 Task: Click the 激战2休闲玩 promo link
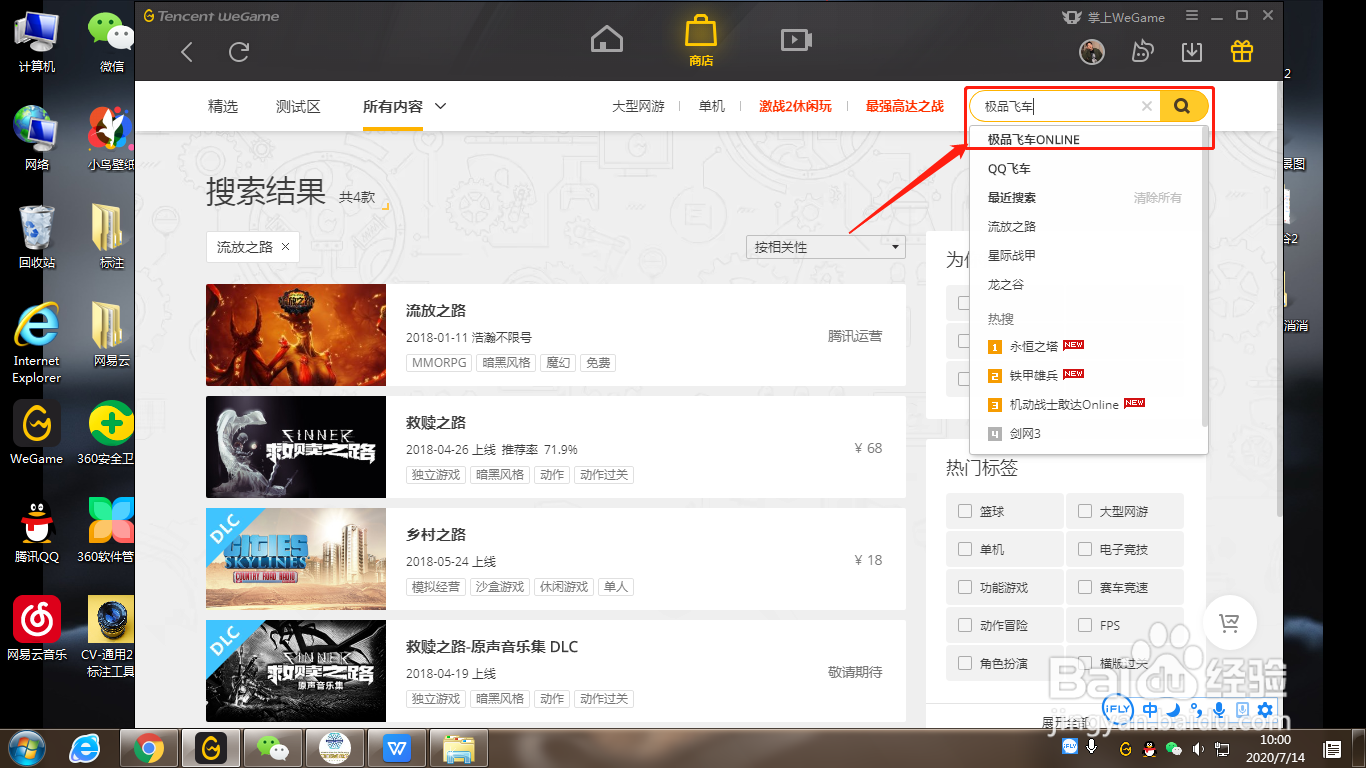point(795,106)
